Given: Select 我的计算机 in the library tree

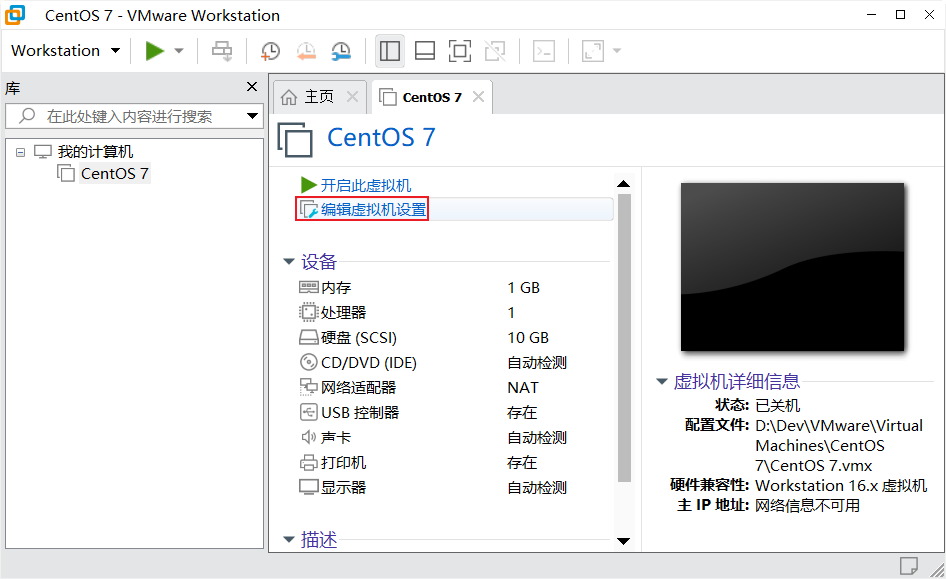Looking at the screenshot, I should pos(95,151).
